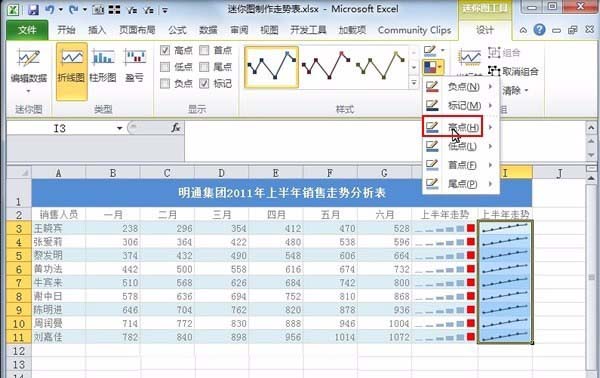Open the Clear (清除) dropdown arrow
The width and height of the screenshot is (600, 378).
[x=527, y=90]
